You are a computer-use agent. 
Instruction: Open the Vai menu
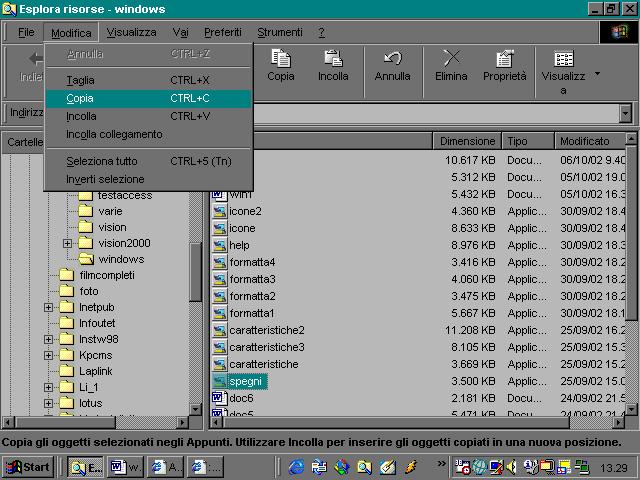pyautogui.click(x=180, y=32)
